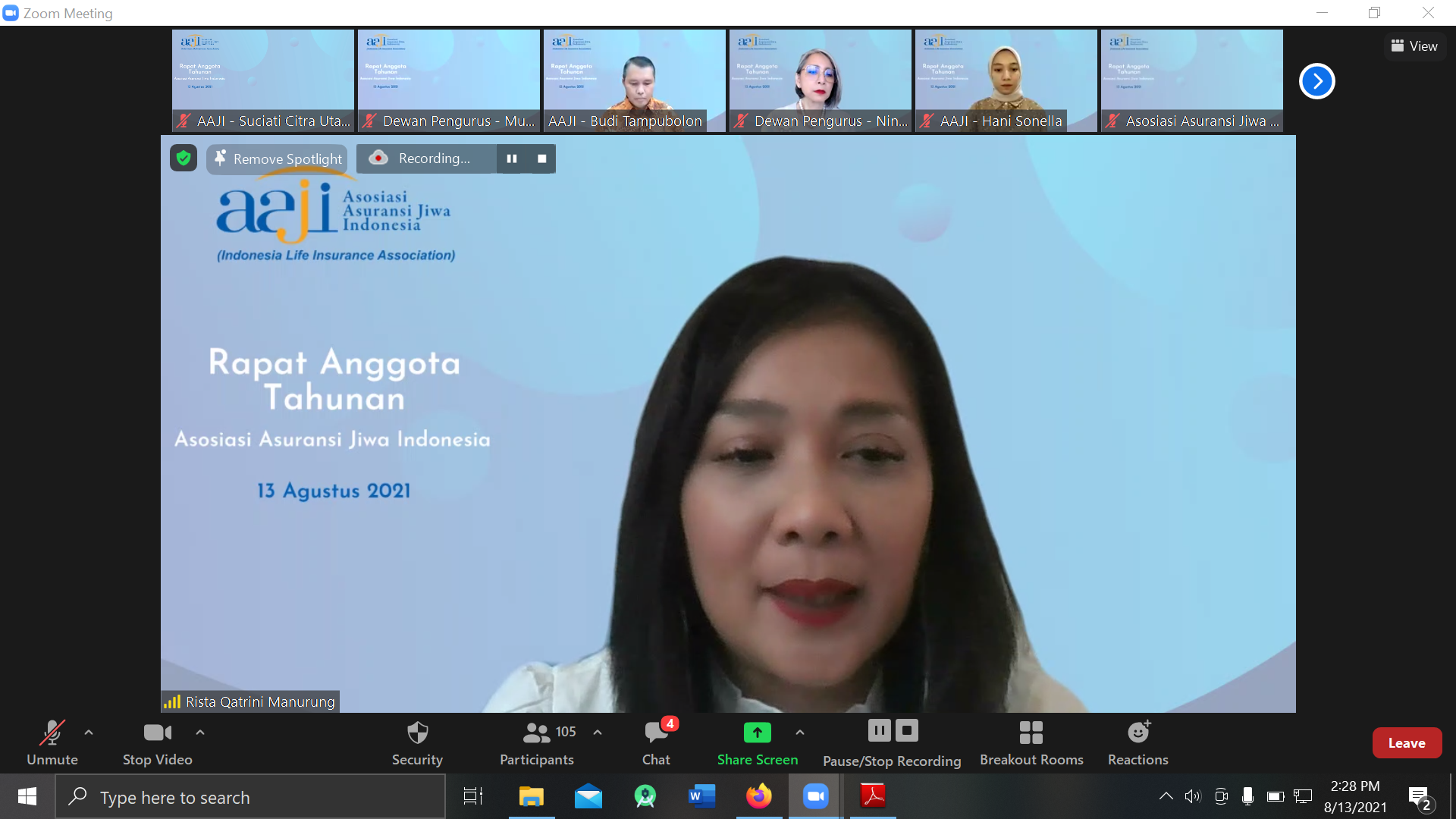Image resolution: width=1456 pixels, height=819 pixels.
Task: Open Word from taskbar
Action: click(702, 796)
